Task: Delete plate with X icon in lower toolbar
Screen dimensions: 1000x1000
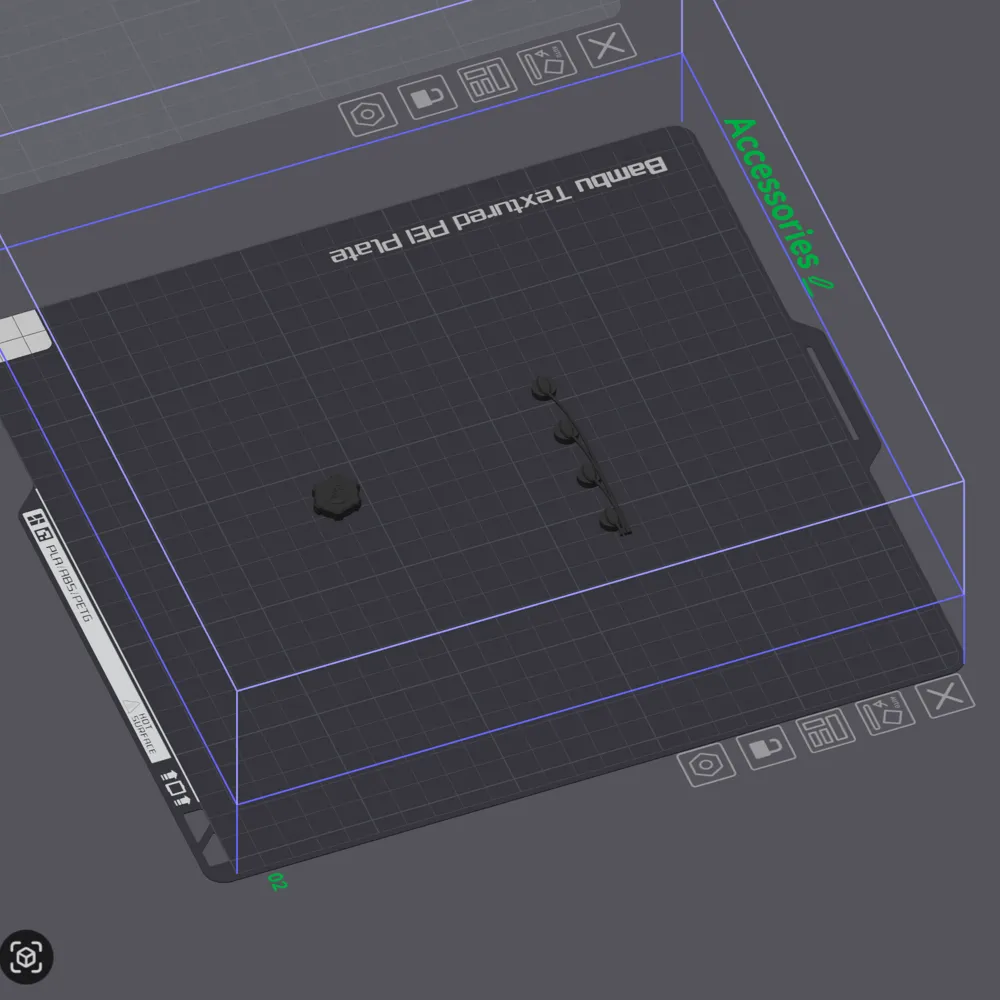Action: click(945, 696)
